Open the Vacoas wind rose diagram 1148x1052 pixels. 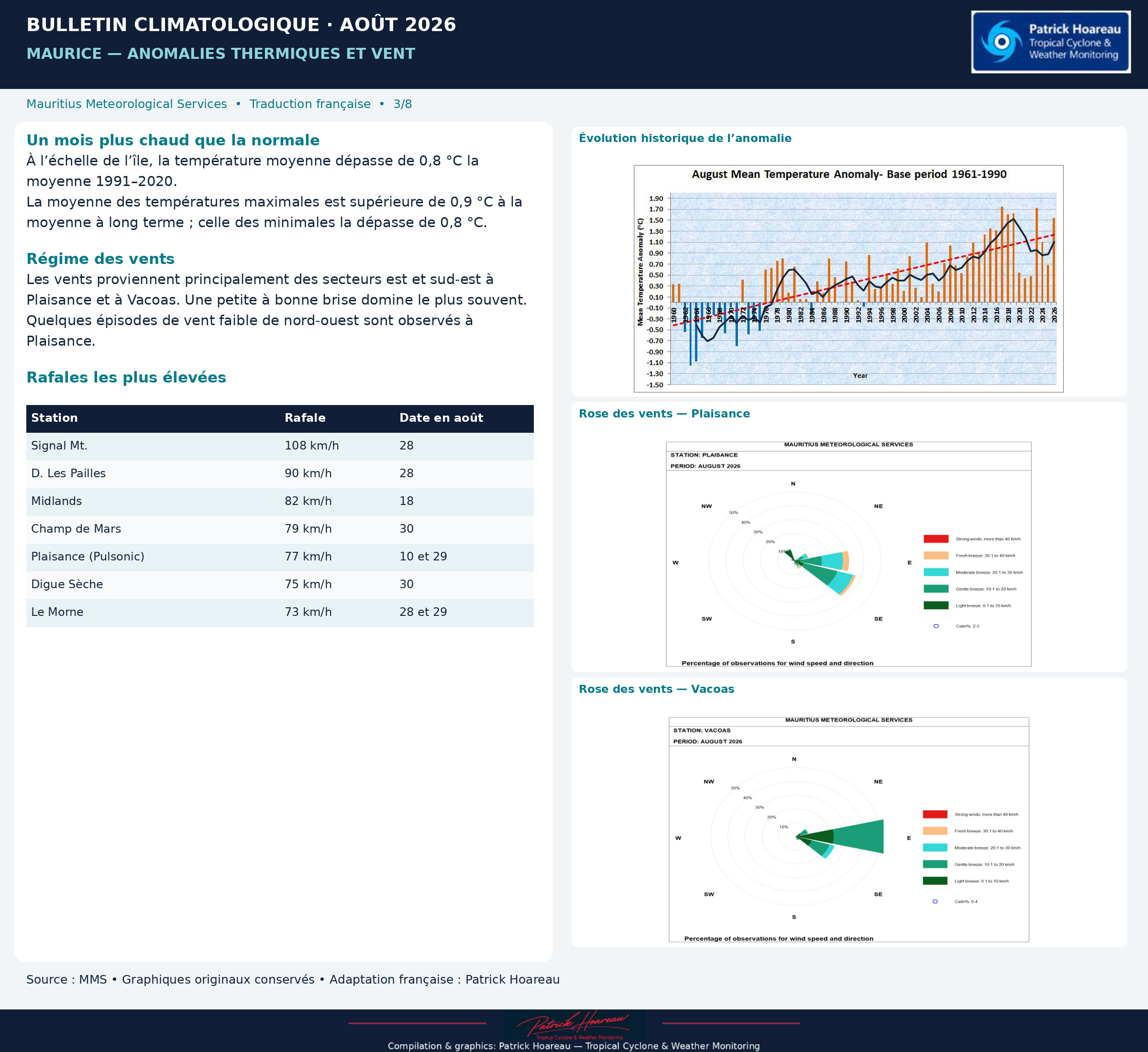point(849,830)
